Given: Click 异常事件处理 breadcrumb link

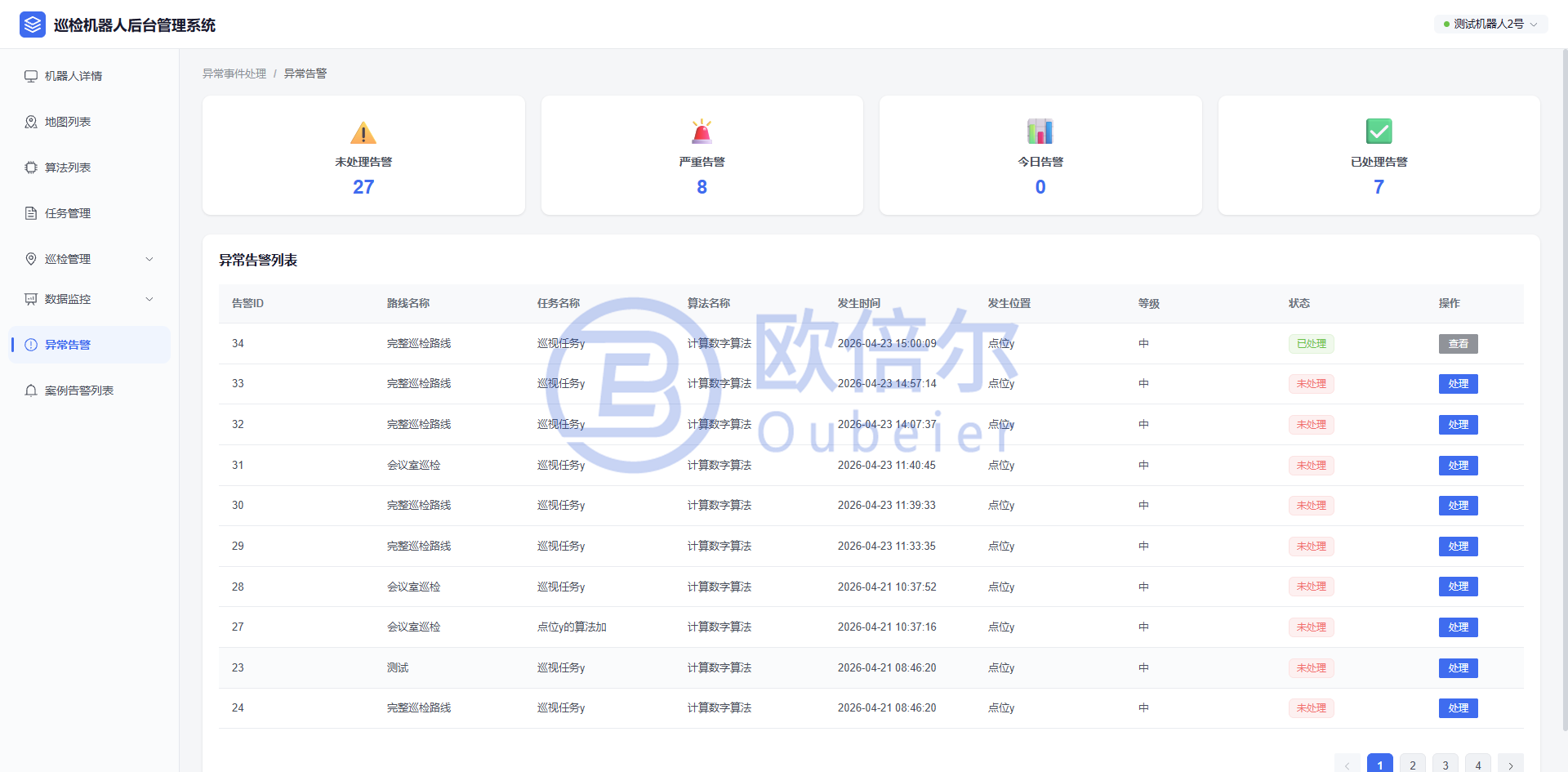Looking at the screenshot, I should [x=234, y=74].
